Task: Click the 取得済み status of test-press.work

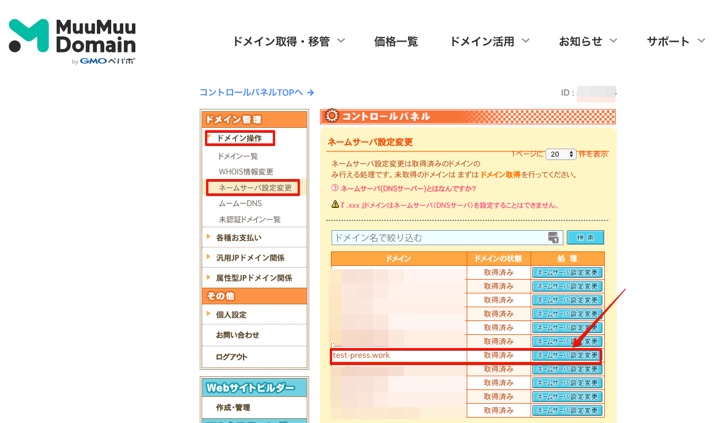Action: click(498, 355)
